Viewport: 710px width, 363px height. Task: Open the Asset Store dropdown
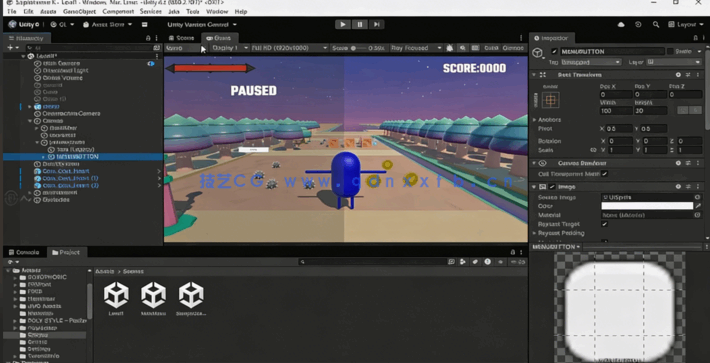pos(108,24)
